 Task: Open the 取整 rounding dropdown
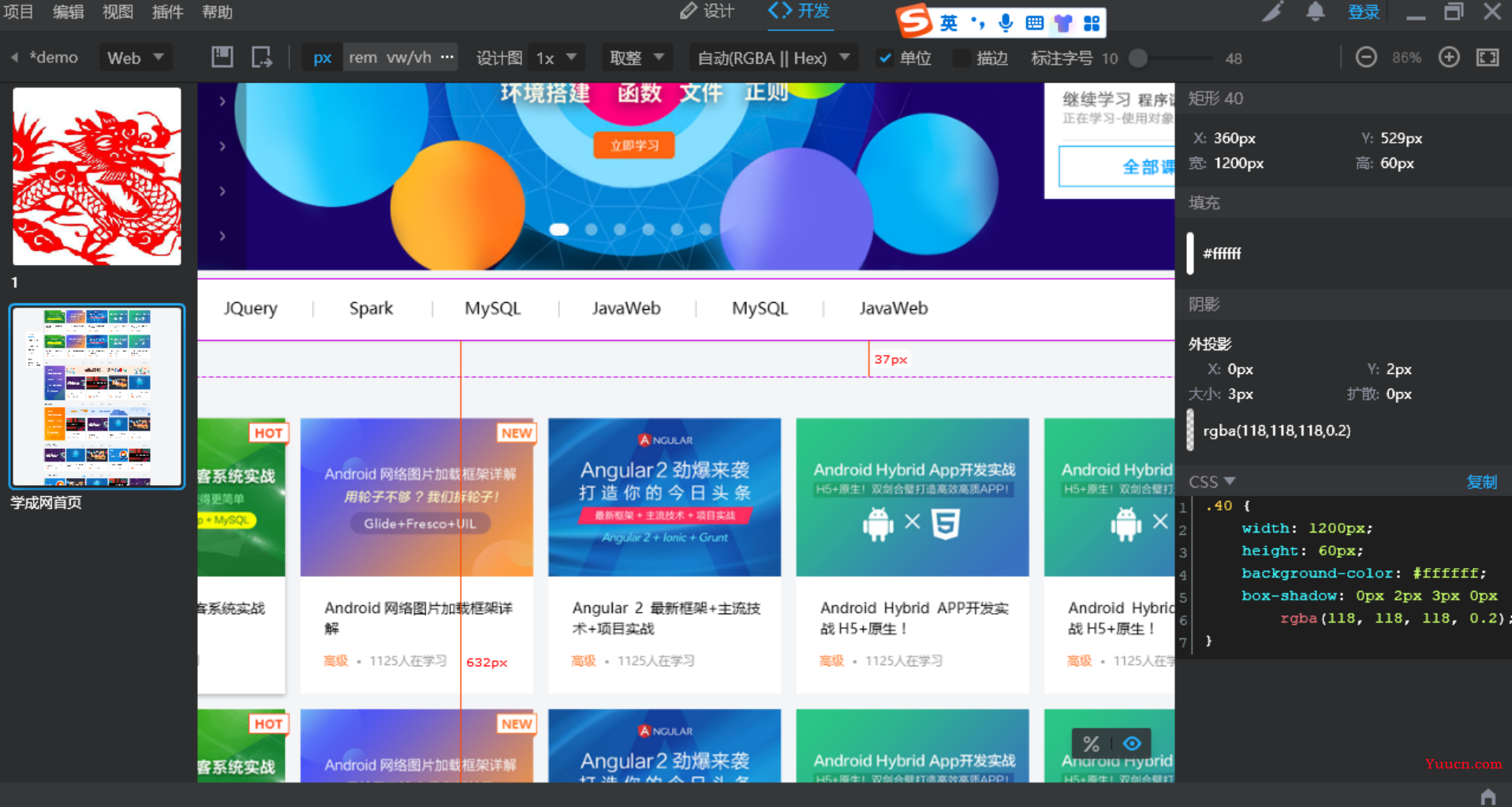click(637, 58)
